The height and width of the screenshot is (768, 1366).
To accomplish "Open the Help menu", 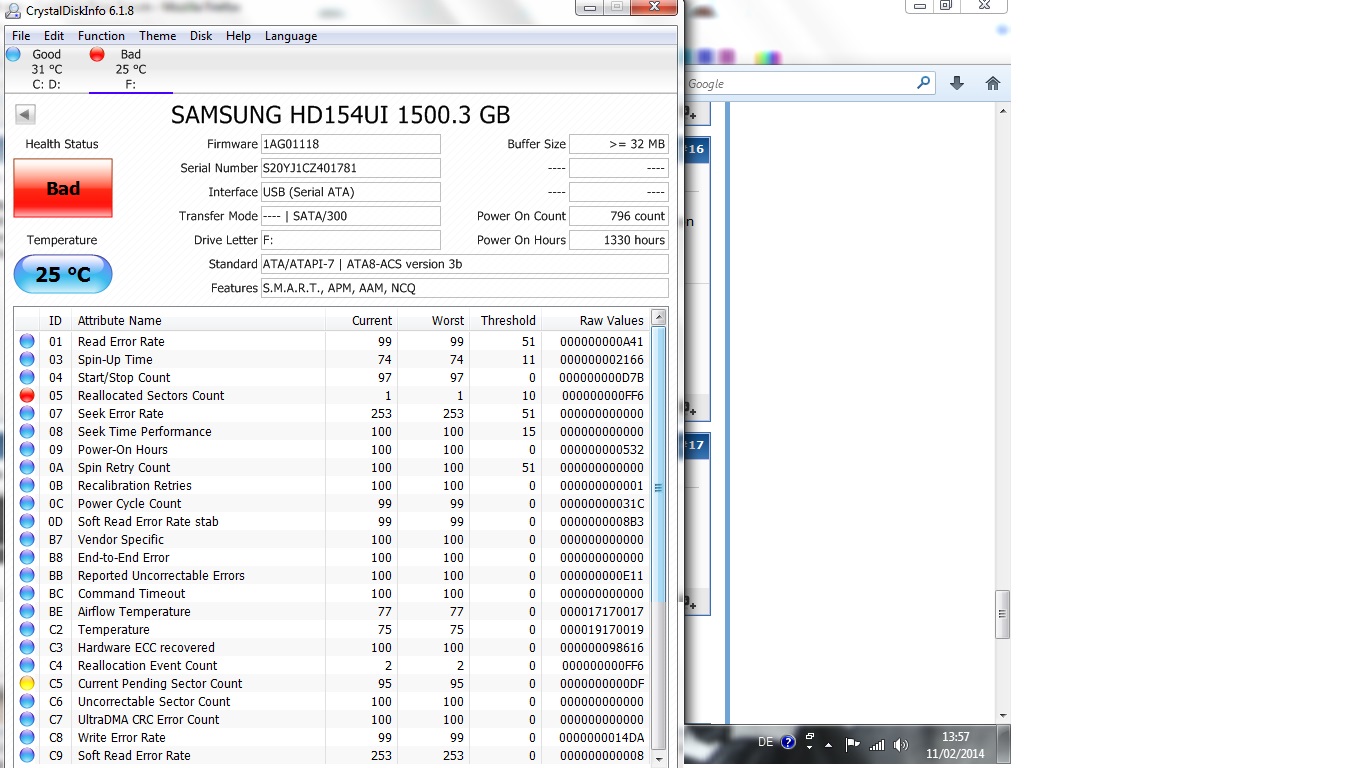I will point(238,36).
